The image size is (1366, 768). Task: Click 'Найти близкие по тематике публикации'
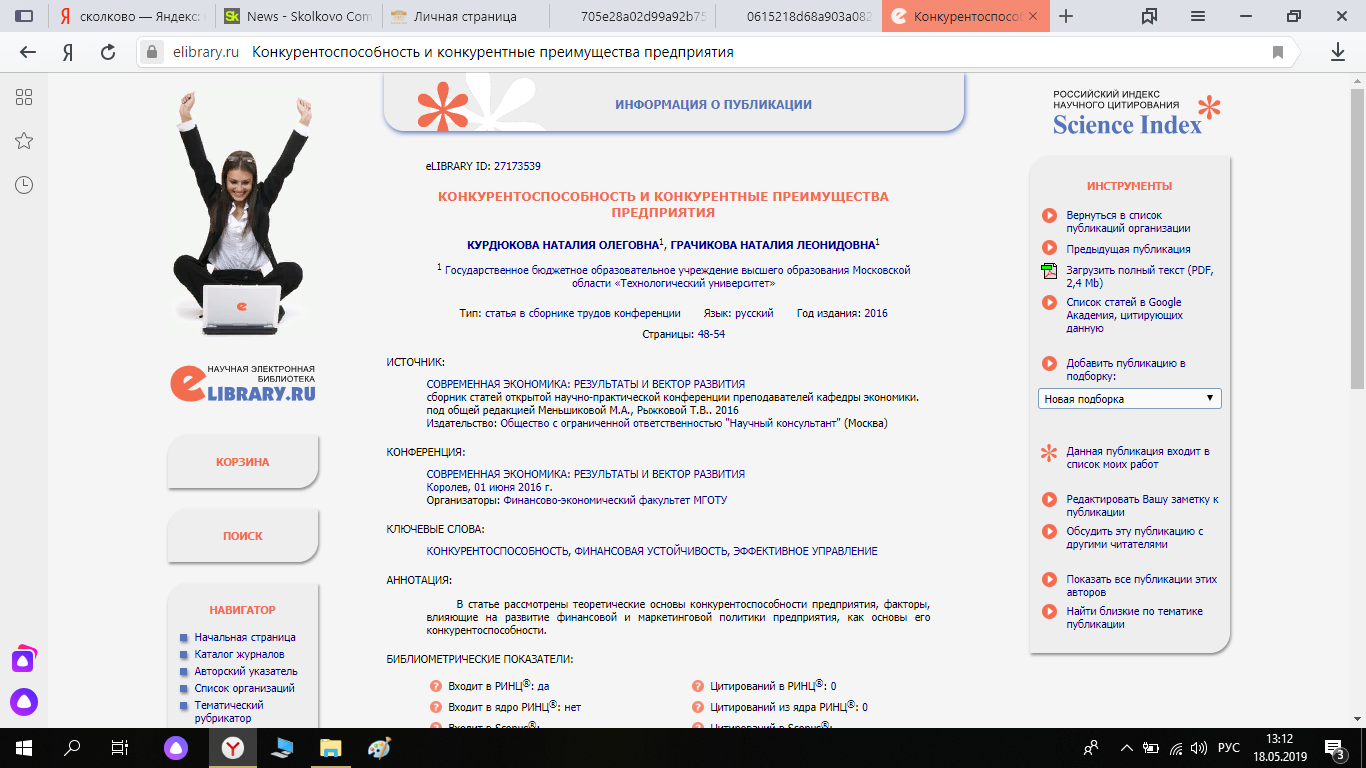(x=1134, y=618)
